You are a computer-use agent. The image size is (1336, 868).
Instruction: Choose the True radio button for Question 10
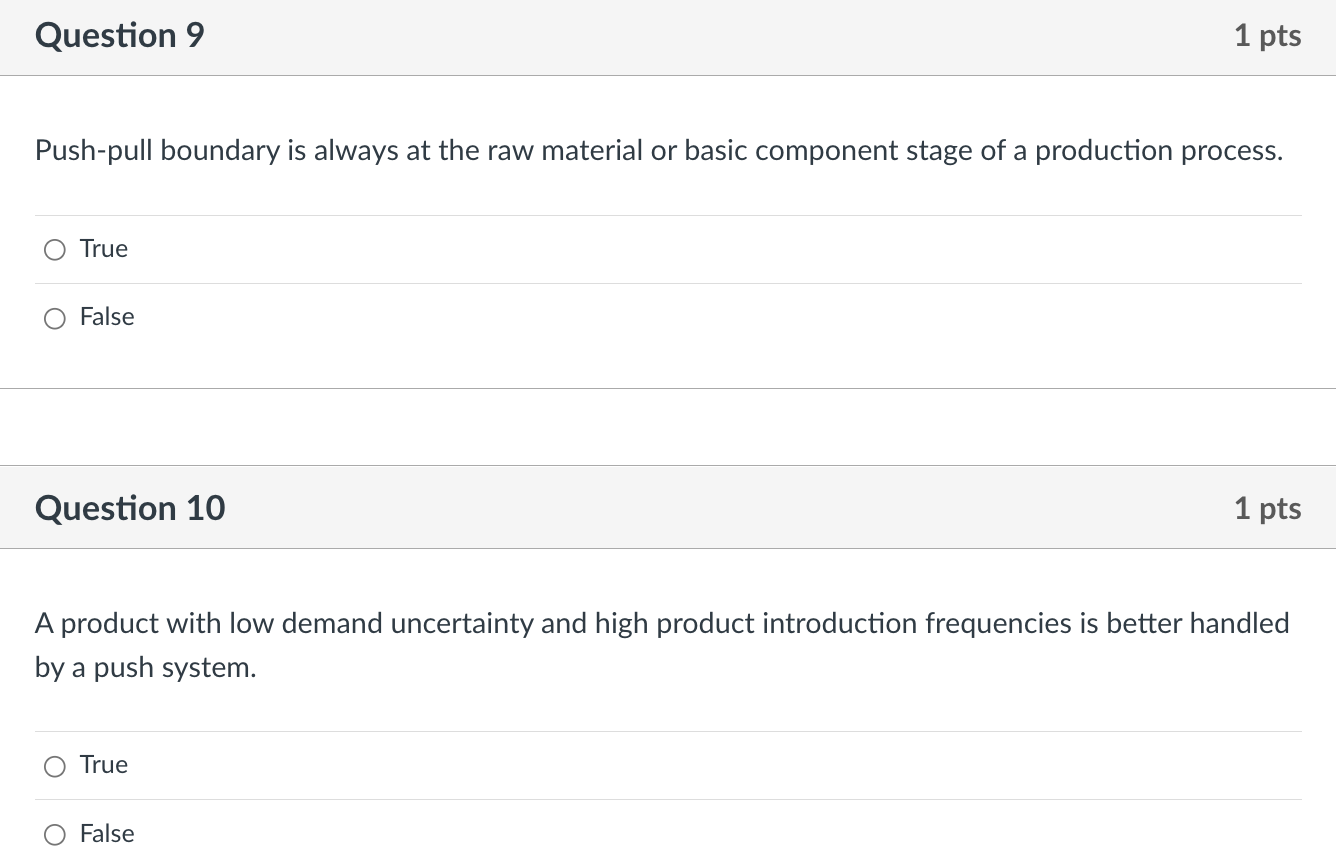(55, 766)
